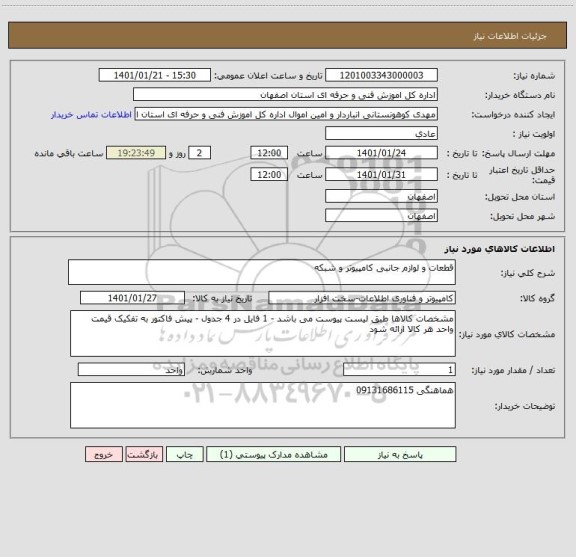Open اطلاعات تماس خریدار link
This screenshot has height=557, width=576.
(x=91, y=115)
